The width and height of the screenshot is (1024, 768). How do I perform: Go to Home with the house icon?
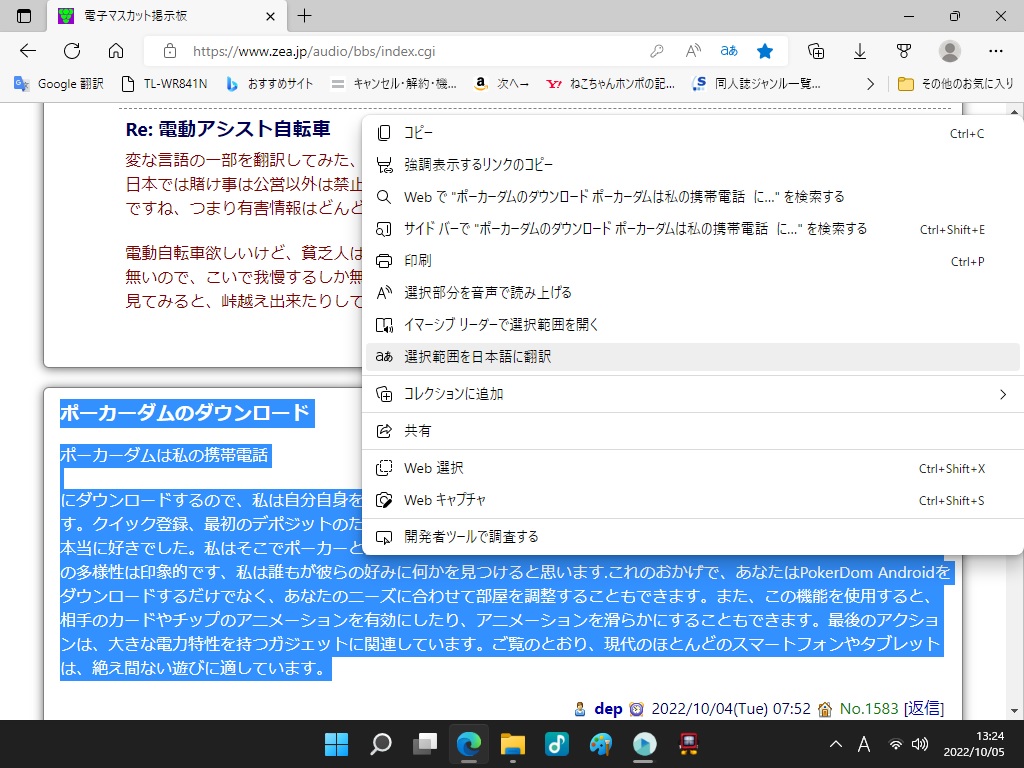(116, 51)
